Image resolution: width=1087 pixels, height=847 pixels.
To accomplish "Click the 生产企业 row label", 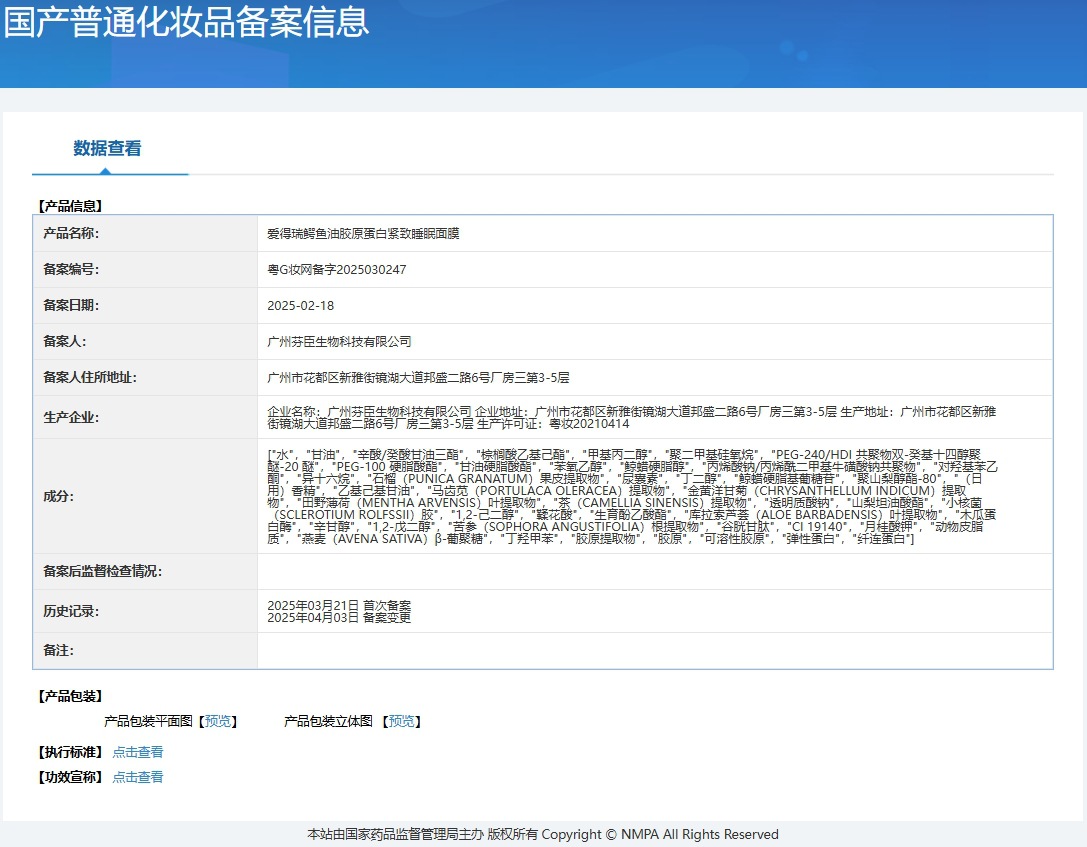I will tap(71, 417).
